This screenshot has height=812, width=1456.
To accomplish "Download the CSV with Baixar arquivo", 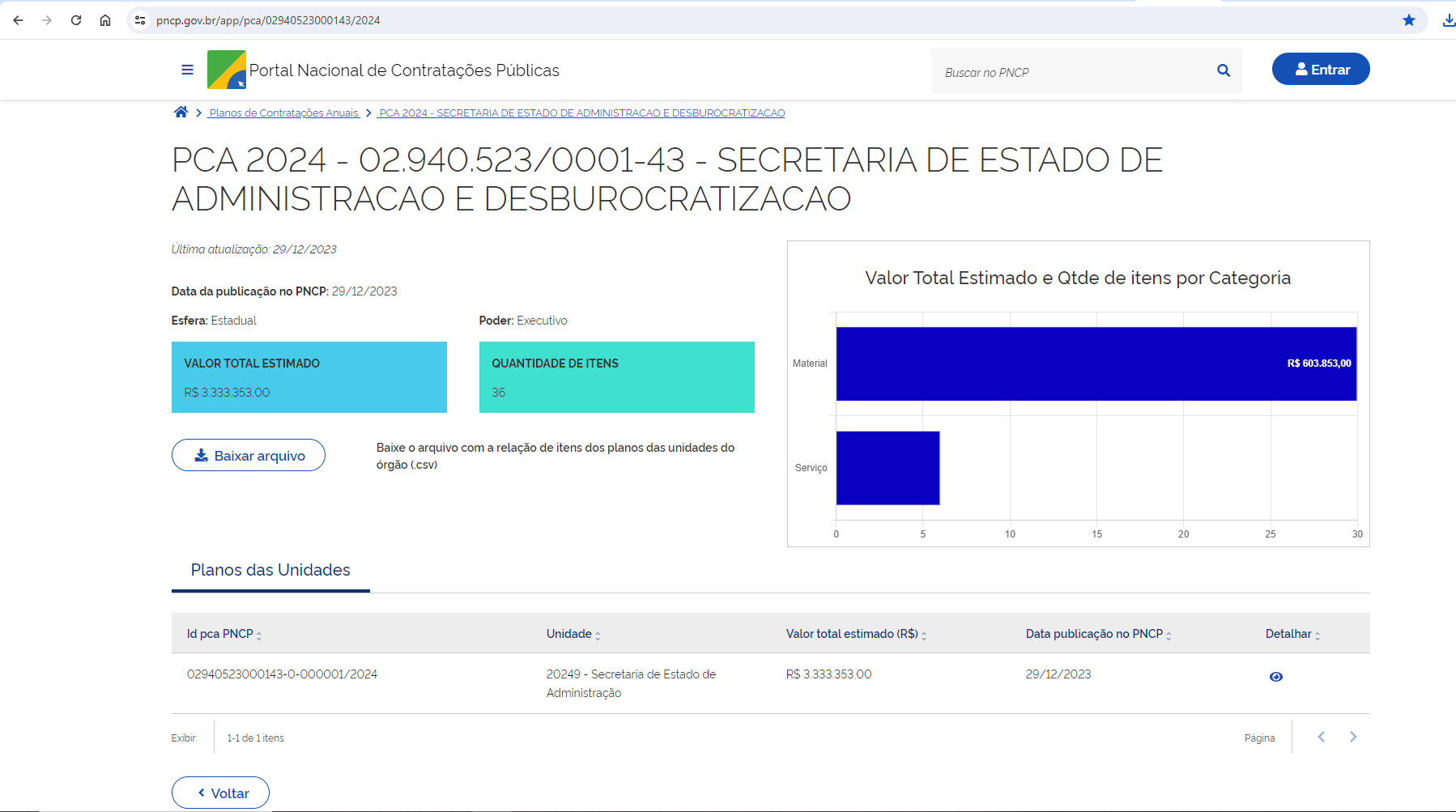I will [249, 455].
